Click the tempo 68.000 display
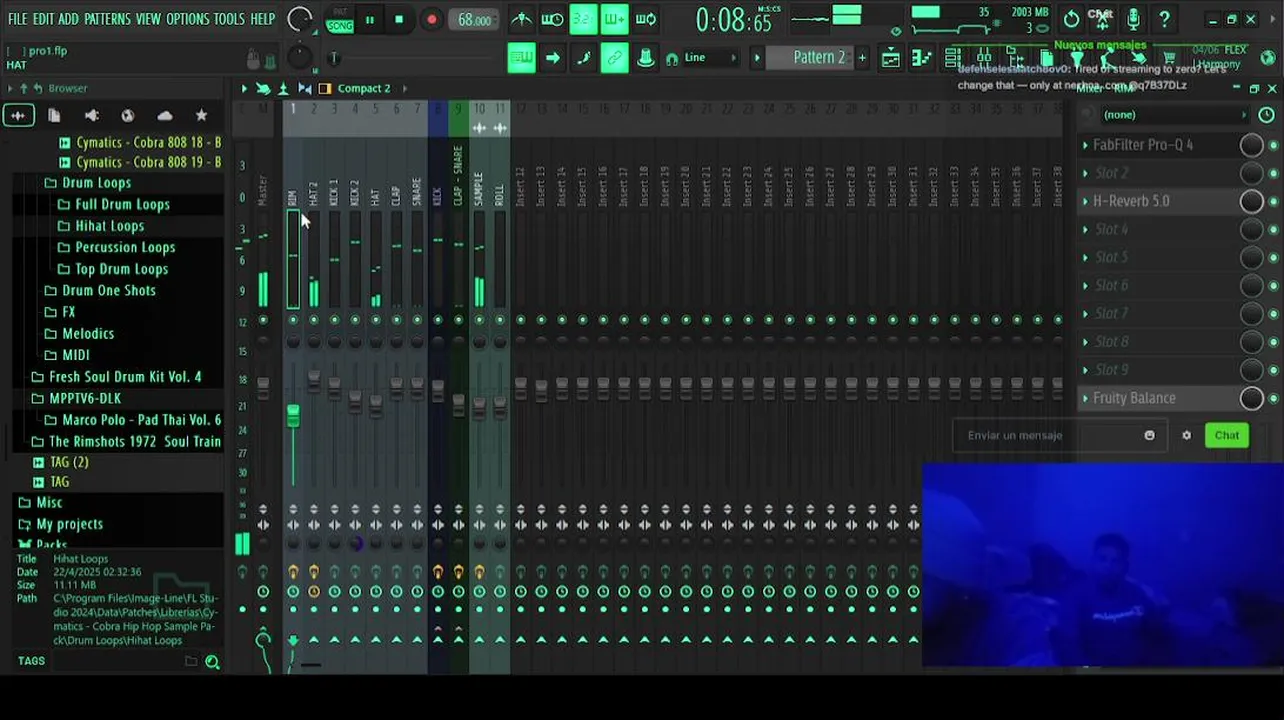The image size is (1284, 720). [x=474, y=20]
